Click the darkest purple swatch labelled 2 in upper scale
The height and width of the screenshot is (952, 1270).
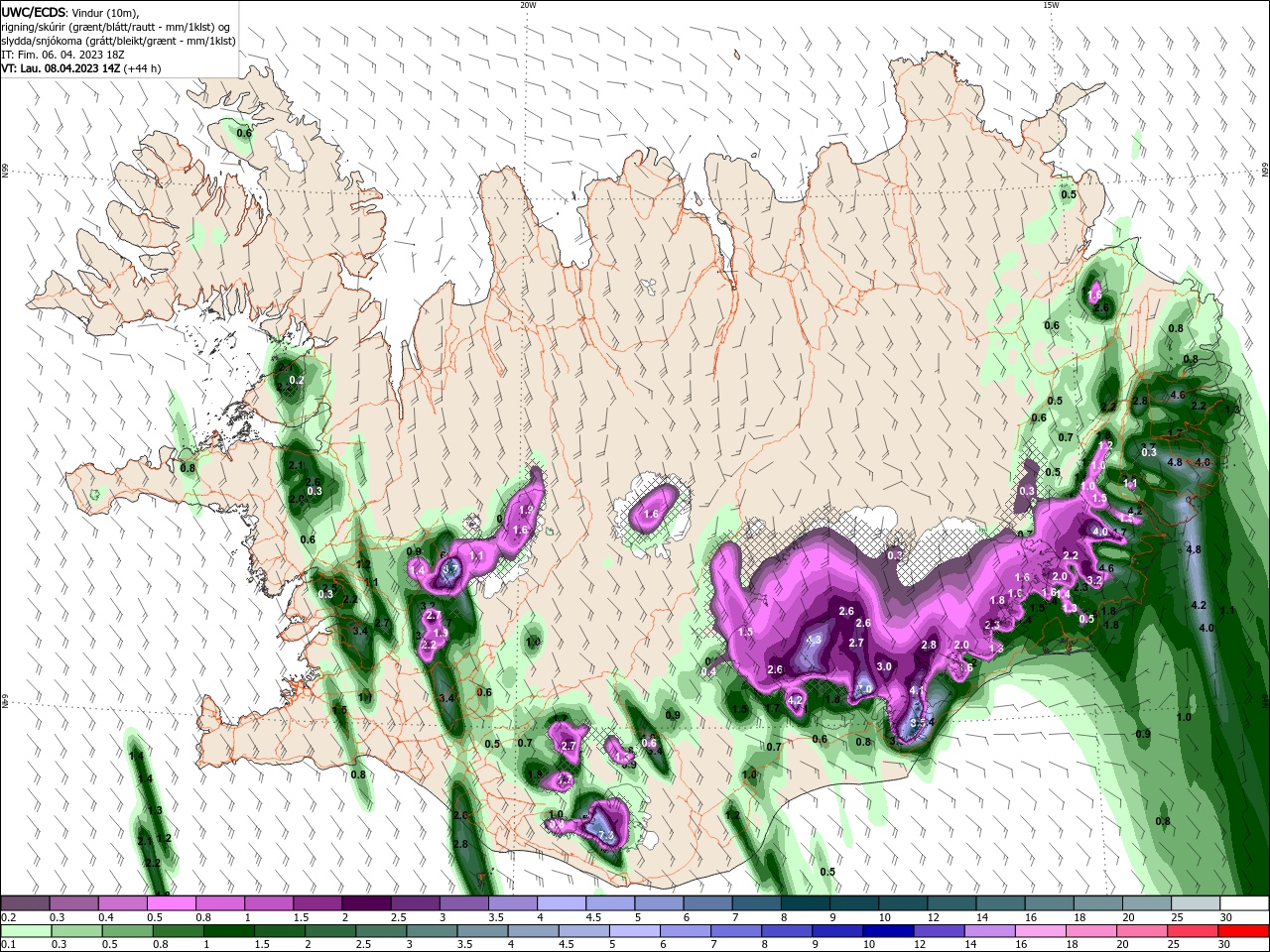point(365,903)
